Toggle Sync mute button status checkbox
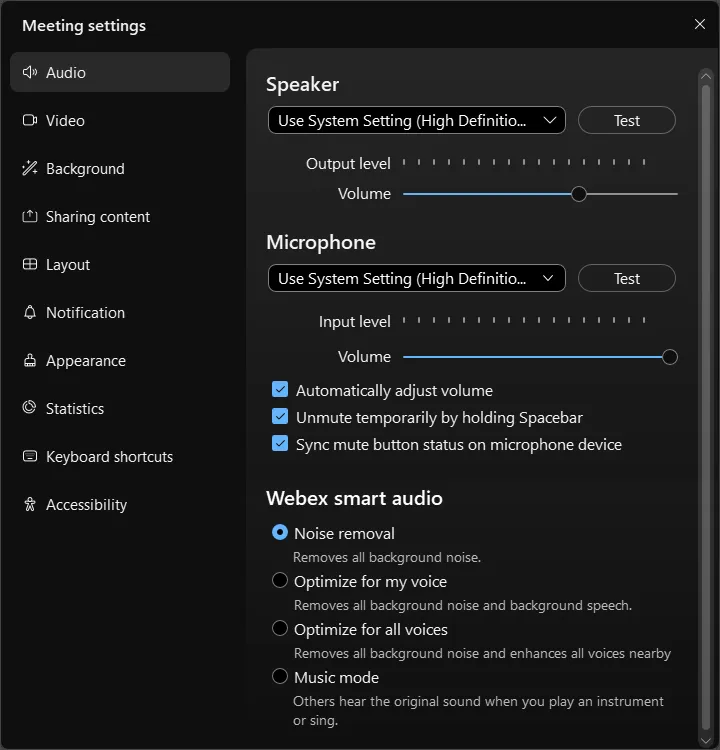 point(280,444)
